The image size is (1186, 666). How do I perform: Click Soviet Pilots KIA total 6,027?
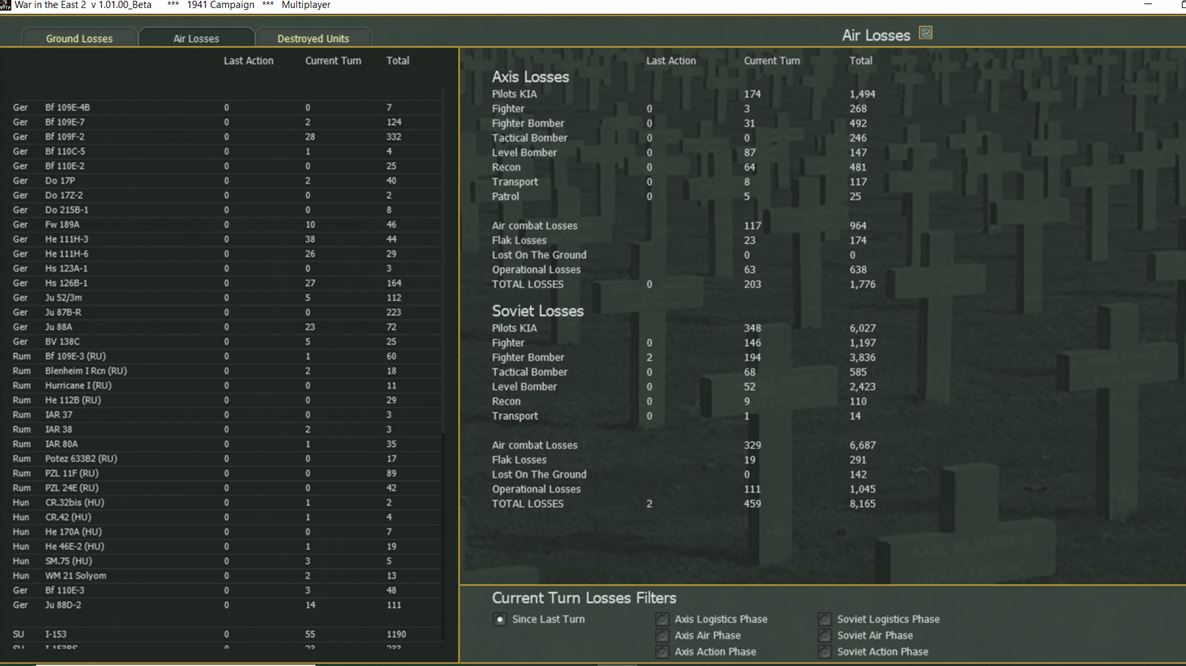(862, 328)
